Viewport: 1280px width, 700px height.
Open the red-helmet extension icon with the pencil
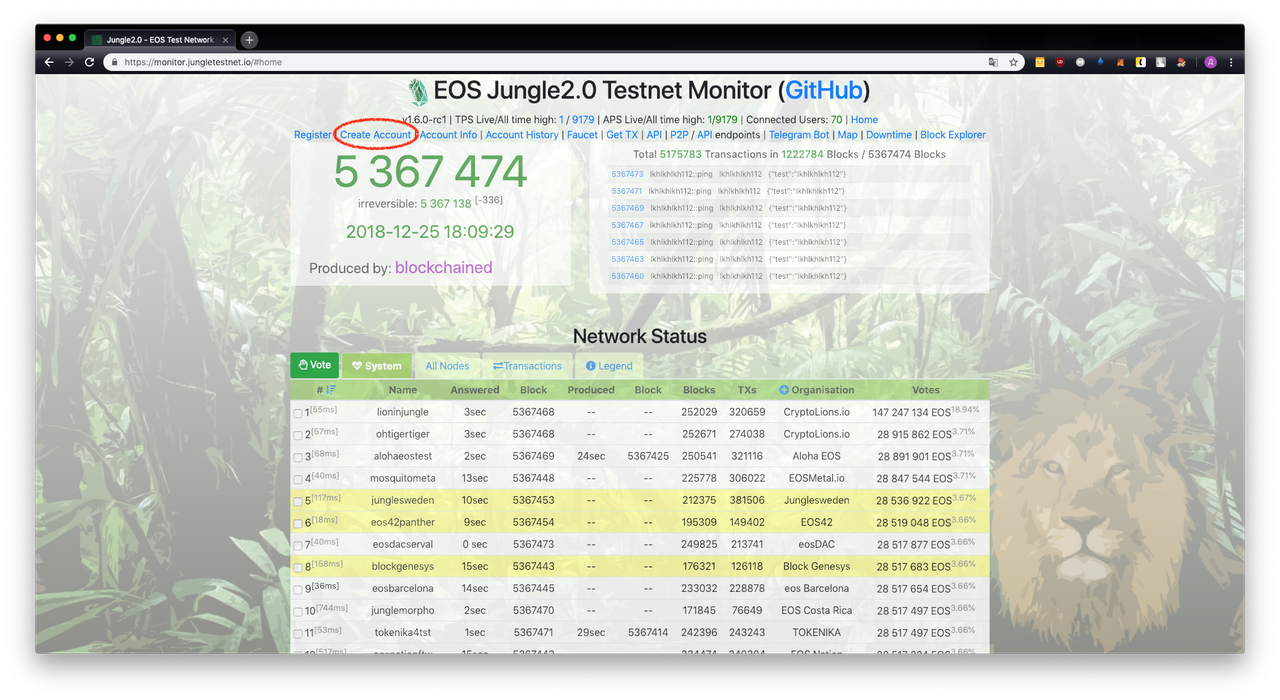point(1182,62)
